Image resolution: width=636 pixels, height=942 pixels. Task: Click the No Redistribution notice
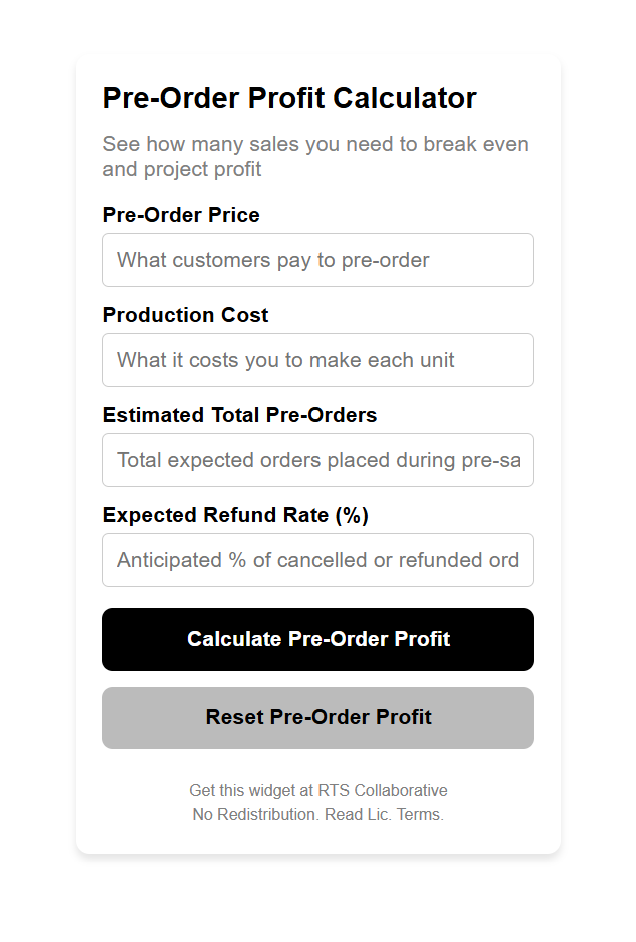click(x=253, y=814)
